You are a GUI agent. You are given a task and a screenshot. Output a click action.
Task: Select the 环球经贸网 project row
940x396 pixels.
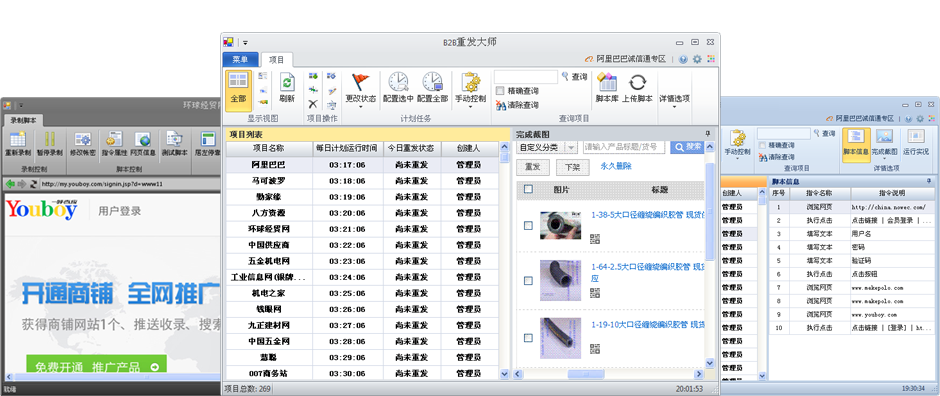362,229
